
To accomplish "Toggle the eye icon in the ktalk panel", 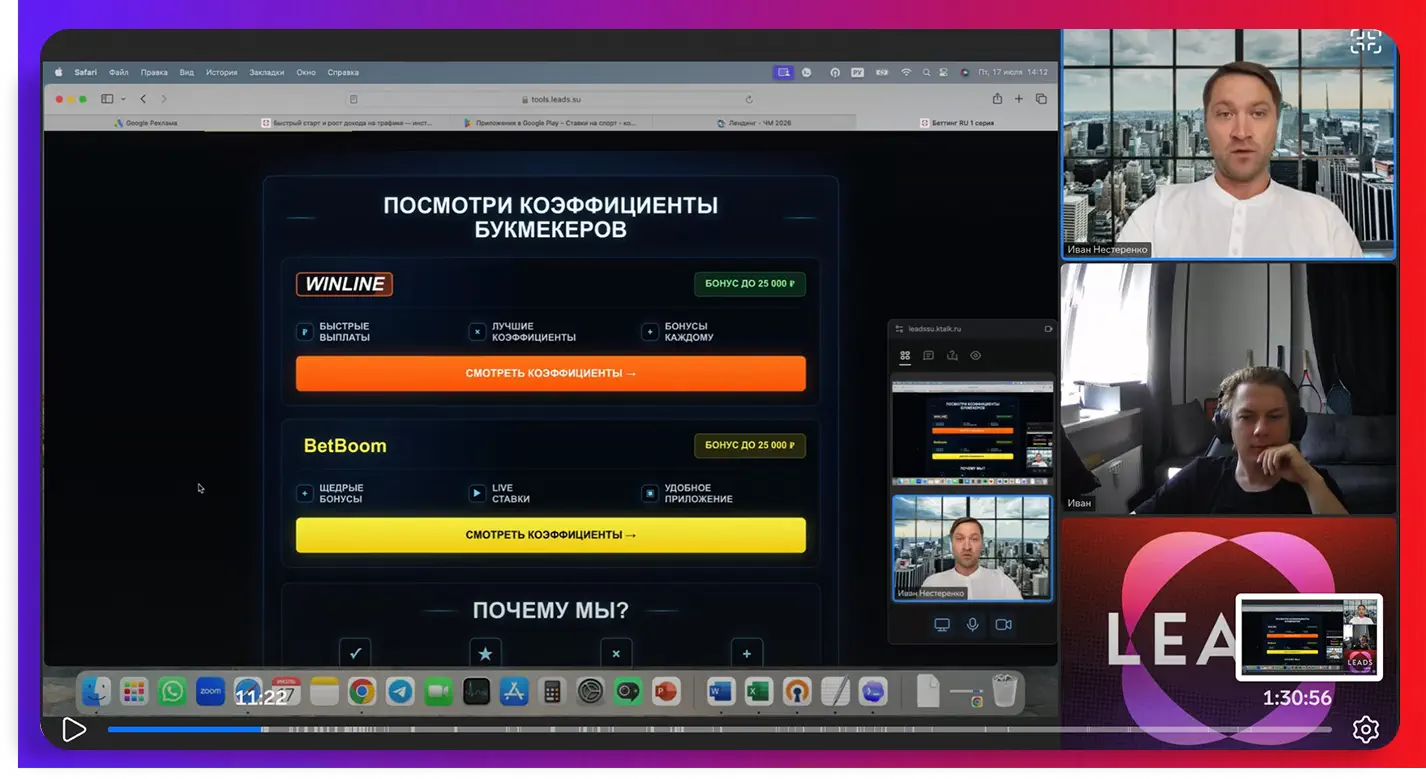I will [975, 356].
